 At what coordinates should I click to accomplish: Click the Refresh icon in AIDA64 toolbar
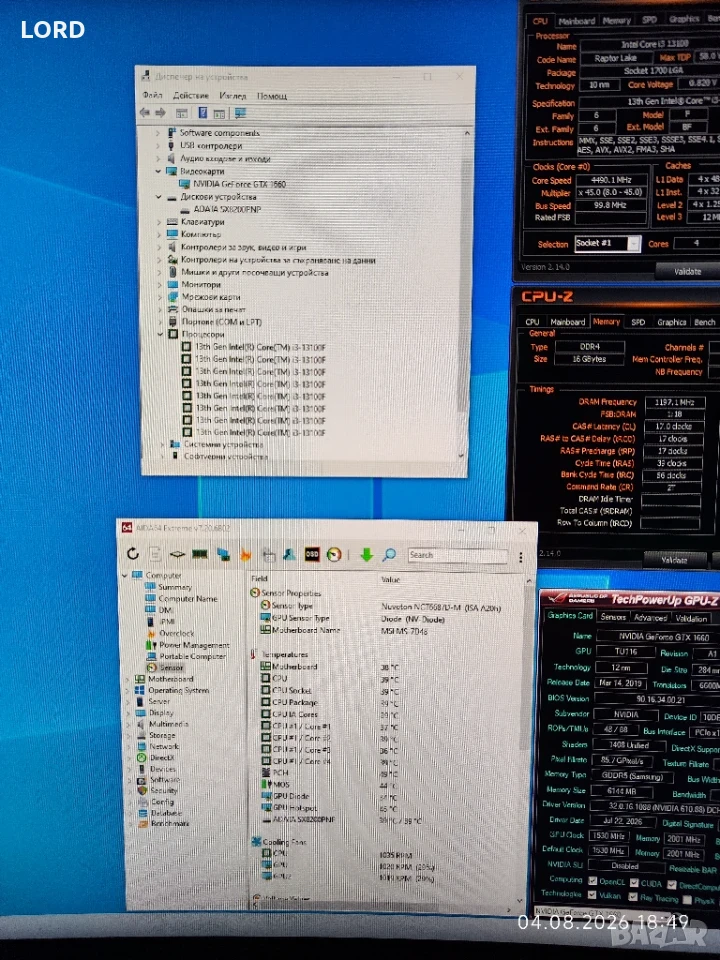(x=133, y=554)
